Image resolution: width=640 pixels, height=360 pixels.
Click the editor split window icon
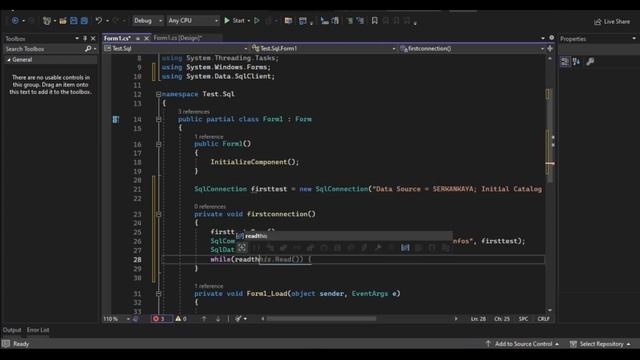(550, 48)
